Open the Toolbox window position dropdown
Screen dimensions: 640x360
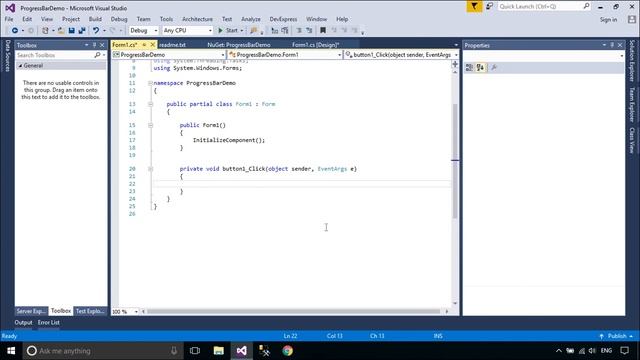click(x=87, y=45)
